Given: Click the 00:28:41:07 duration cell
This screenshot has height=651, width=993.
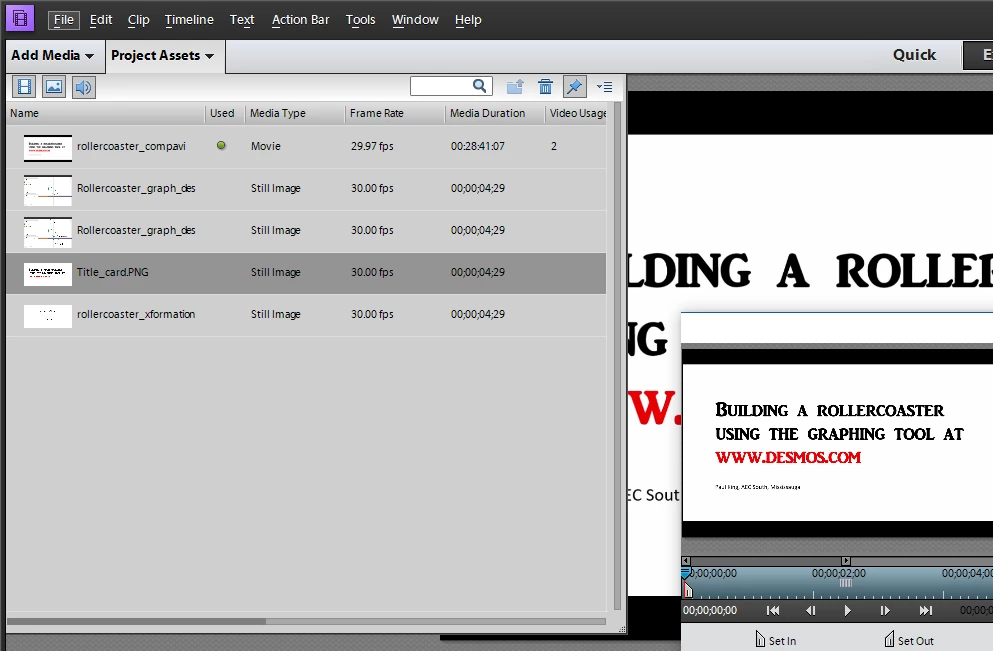Looking at the screenshot, I should tap(478, 146).
